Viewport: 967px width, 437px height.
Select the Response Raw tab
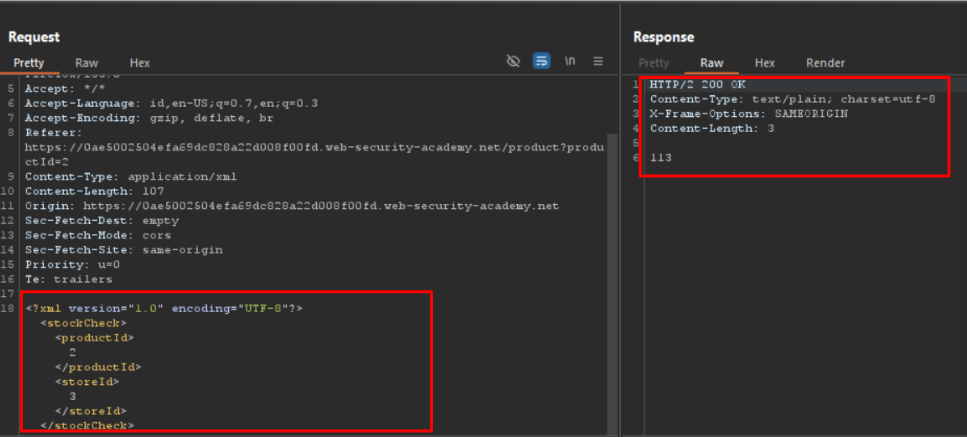point(712,63)
